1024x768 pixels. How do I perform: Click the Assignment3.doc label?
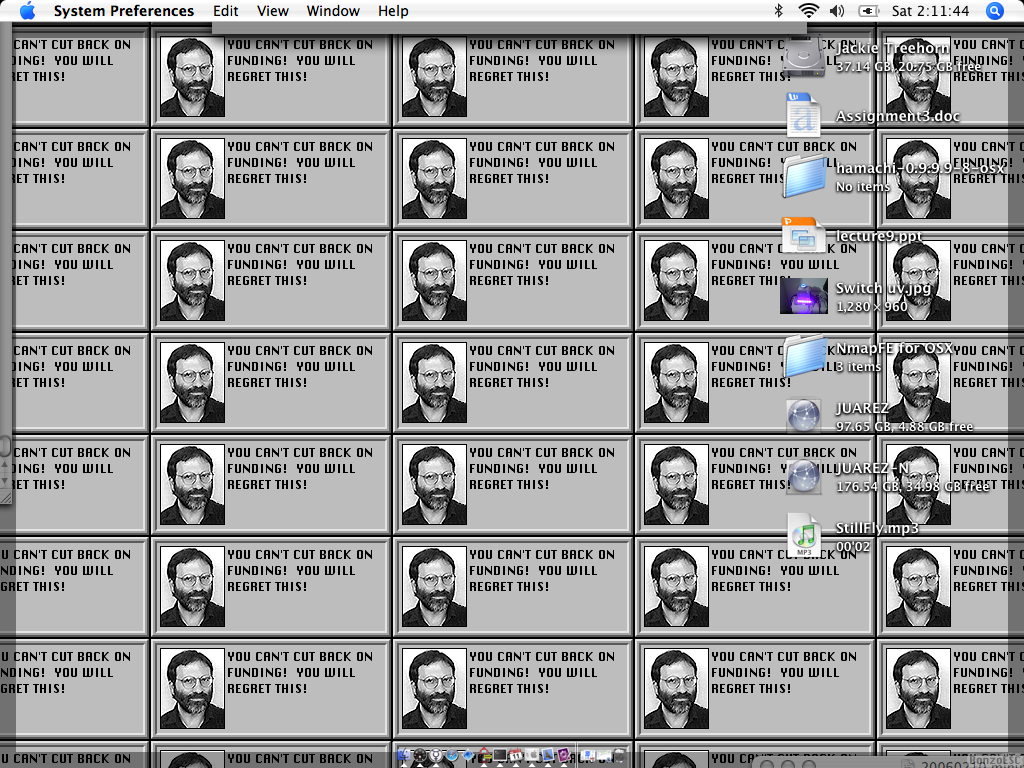[x=898, y=116]
